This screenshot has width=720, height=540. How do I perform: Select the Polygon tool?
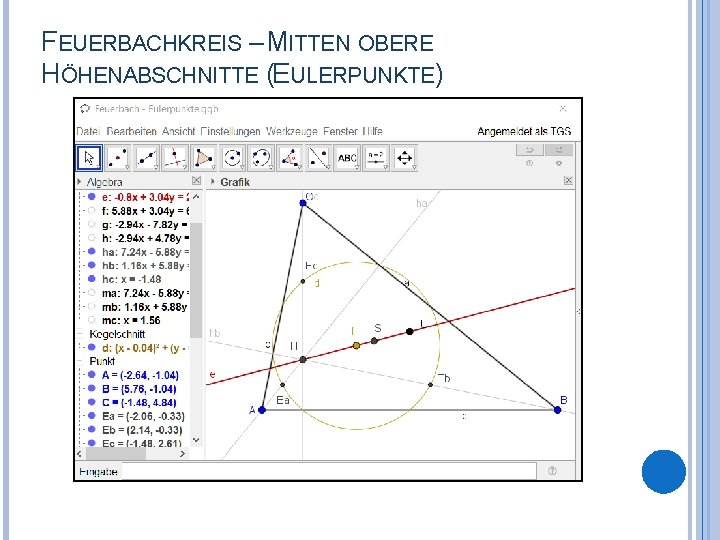click(x=203, y=158)
